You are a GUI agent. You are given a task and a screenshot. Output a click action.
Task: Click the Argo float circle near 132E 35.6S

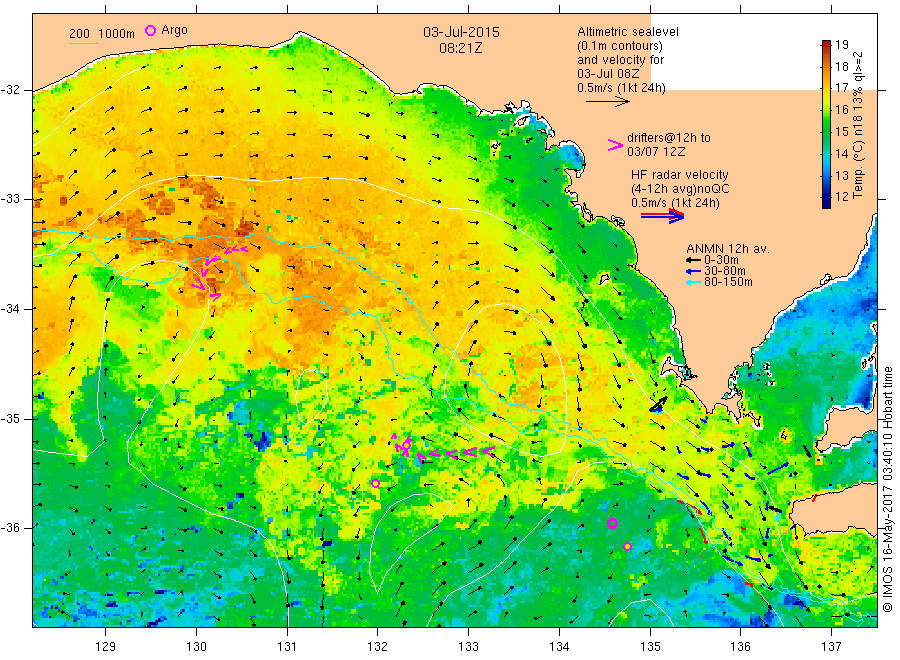pos(375,483)
